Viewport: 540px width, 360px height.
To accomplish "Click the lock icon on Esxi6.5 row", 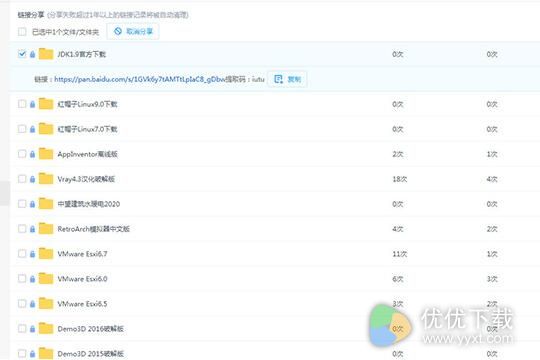I will [x=32, y=304].
